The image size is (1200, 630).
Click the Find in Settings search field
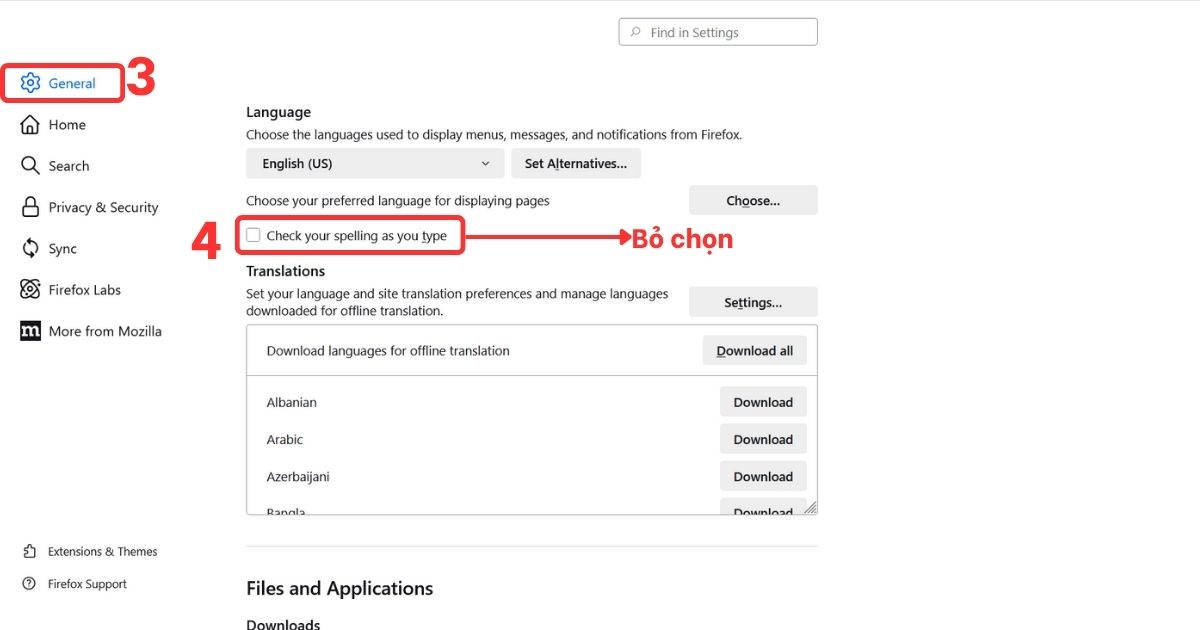[717, 31]
